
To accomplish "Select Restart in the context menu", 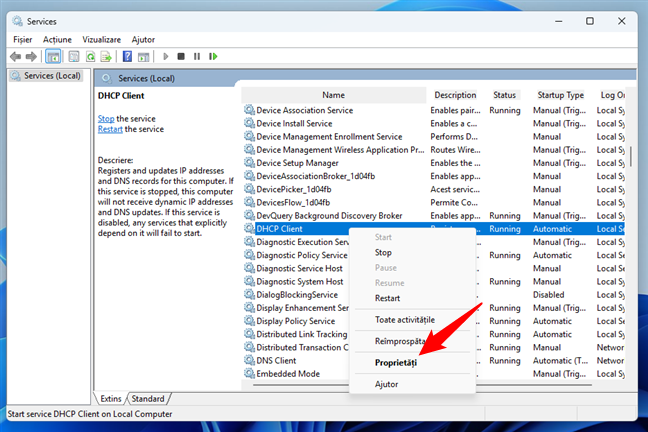I will coord(387,298).
